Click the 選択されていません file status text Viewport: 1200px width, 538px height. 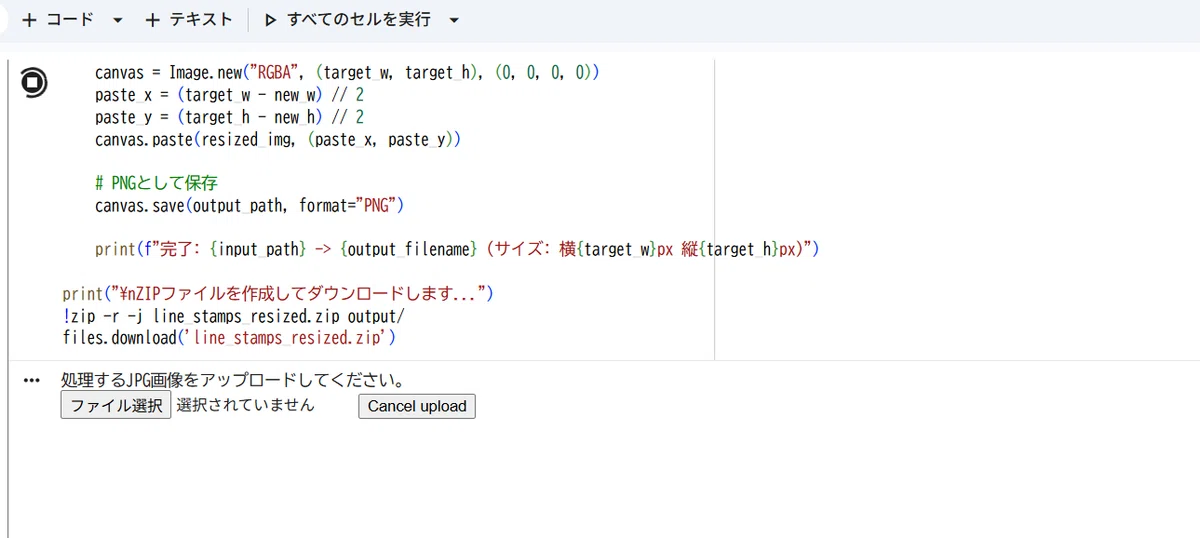(246, 405)
